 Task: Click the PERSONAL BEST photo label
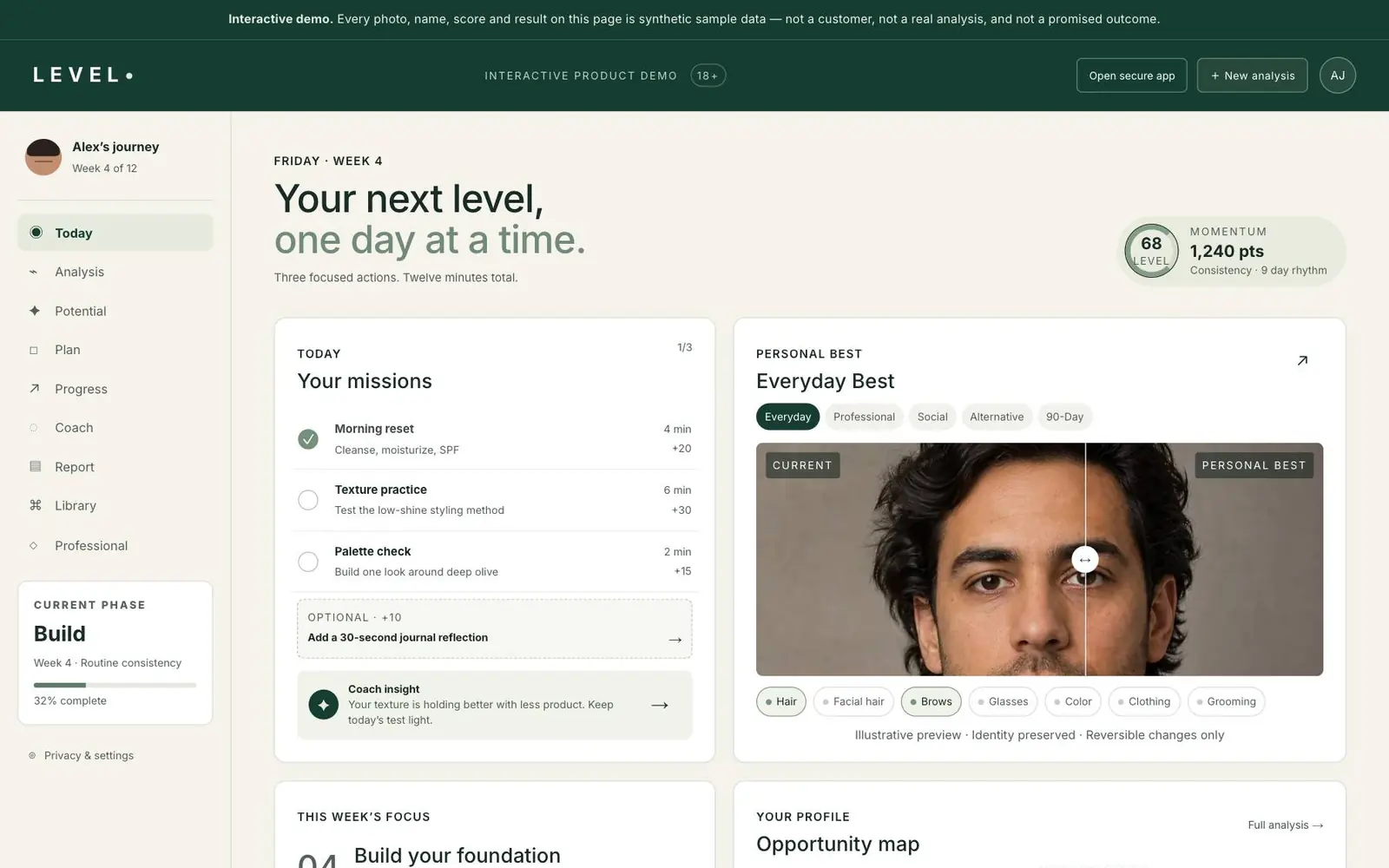tap(1254, 465)
